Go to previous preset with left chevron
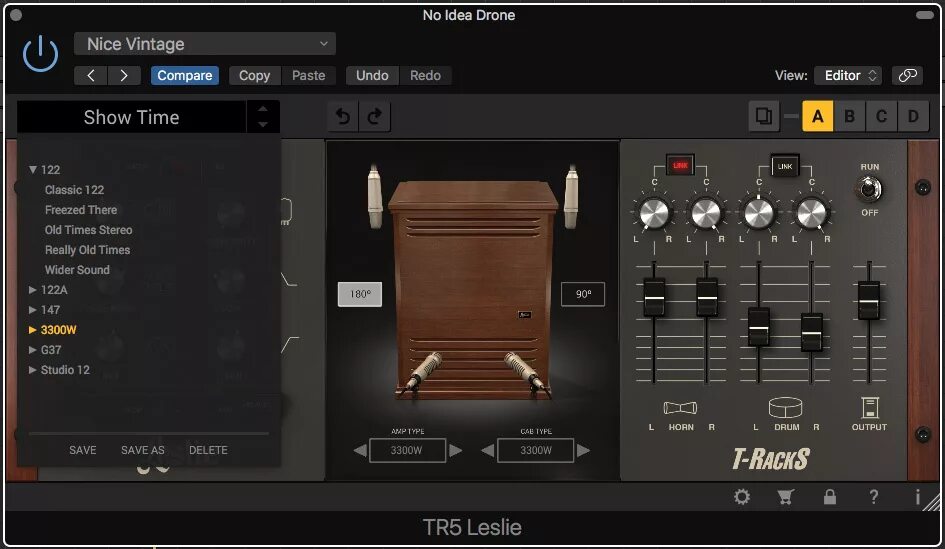The image size is (945, 549). (x=91, y=75)
